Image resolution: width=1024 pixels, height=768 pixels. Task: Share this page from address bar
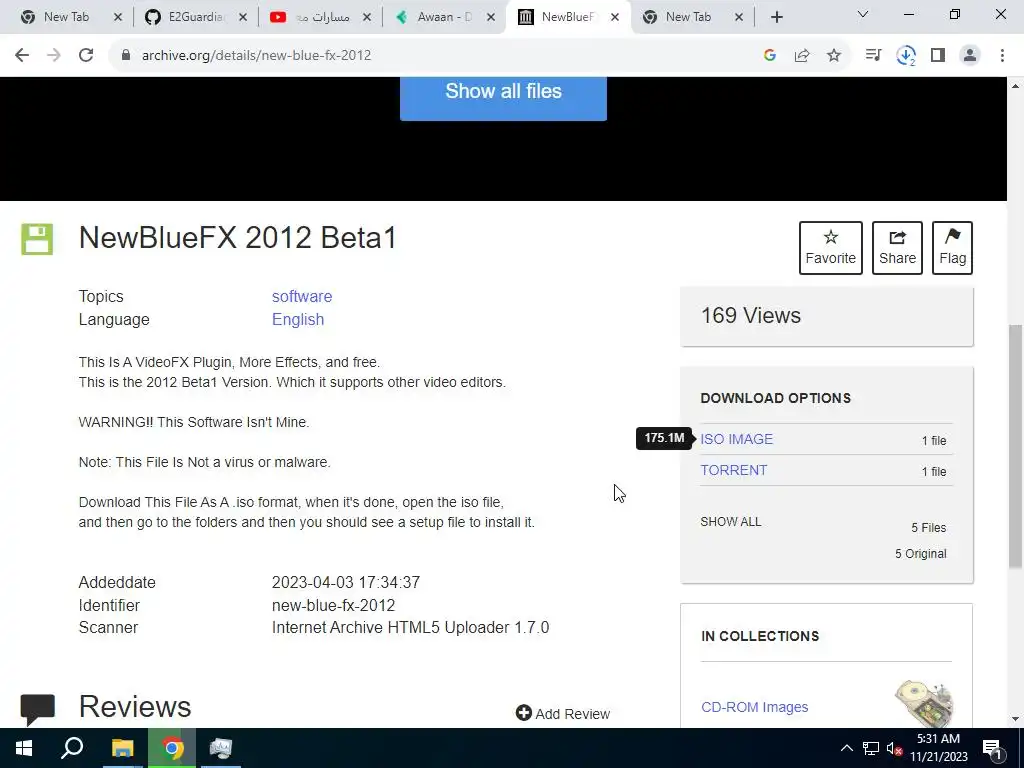point(802,56)
